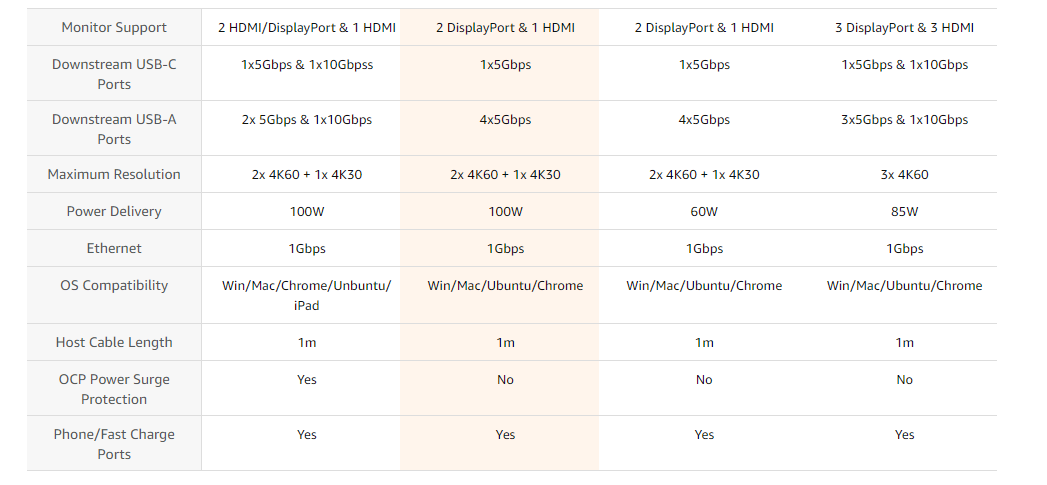1047x485 pixels.
Task: Click the Monitor Support row label
Action: coord(114,28)
